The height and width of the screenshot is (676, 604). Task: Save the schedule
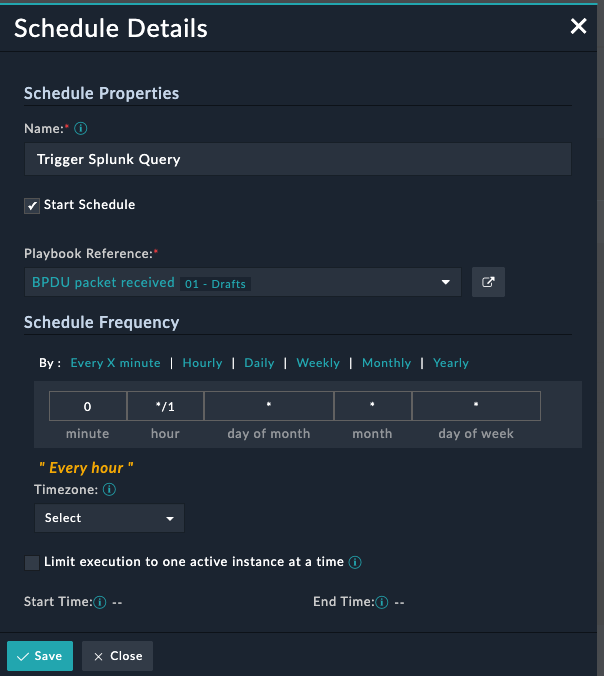[x=40, y=656]
